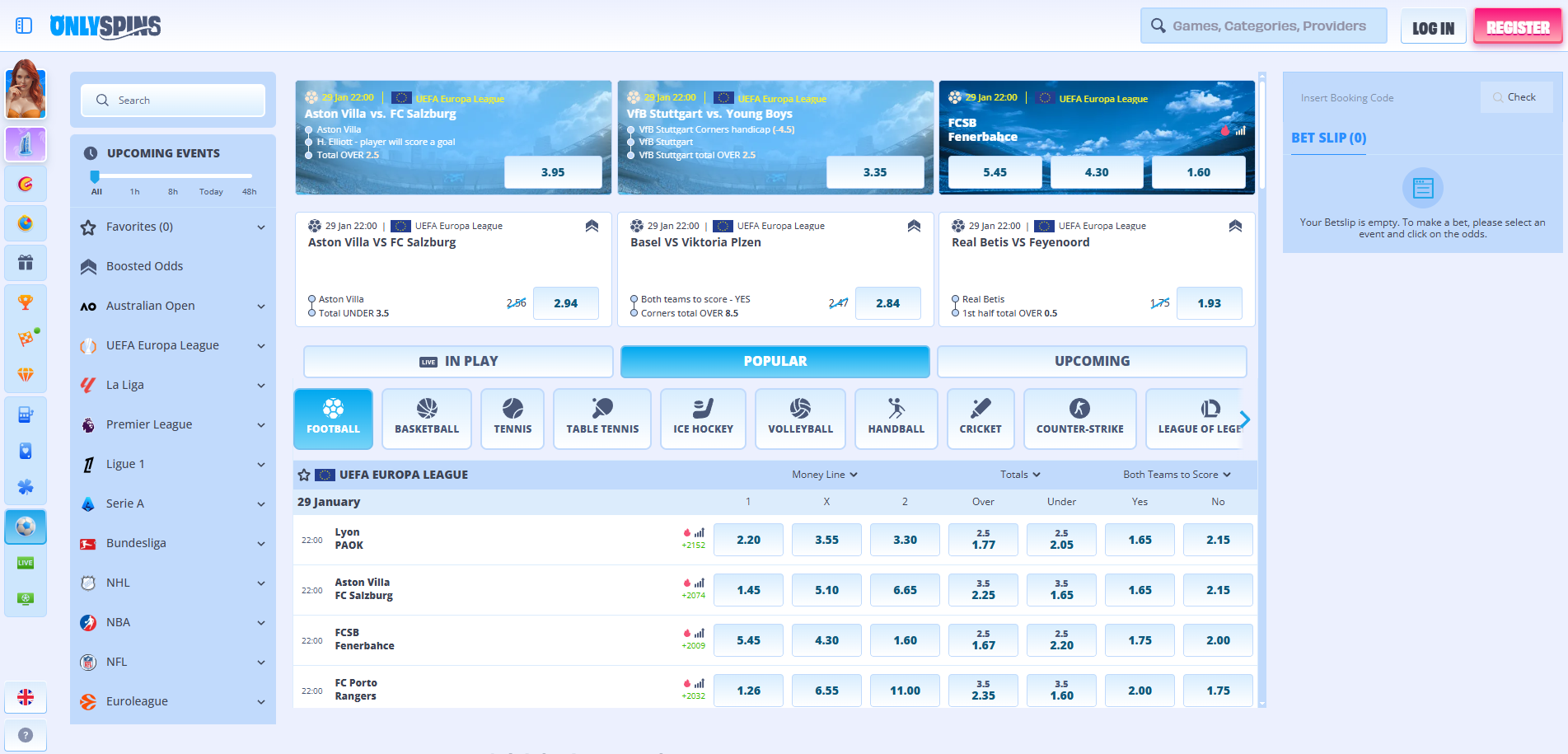Select the Counter-Strike sport icon
The height and width of the screenshot is (754, 1568).
(1079, 419)
